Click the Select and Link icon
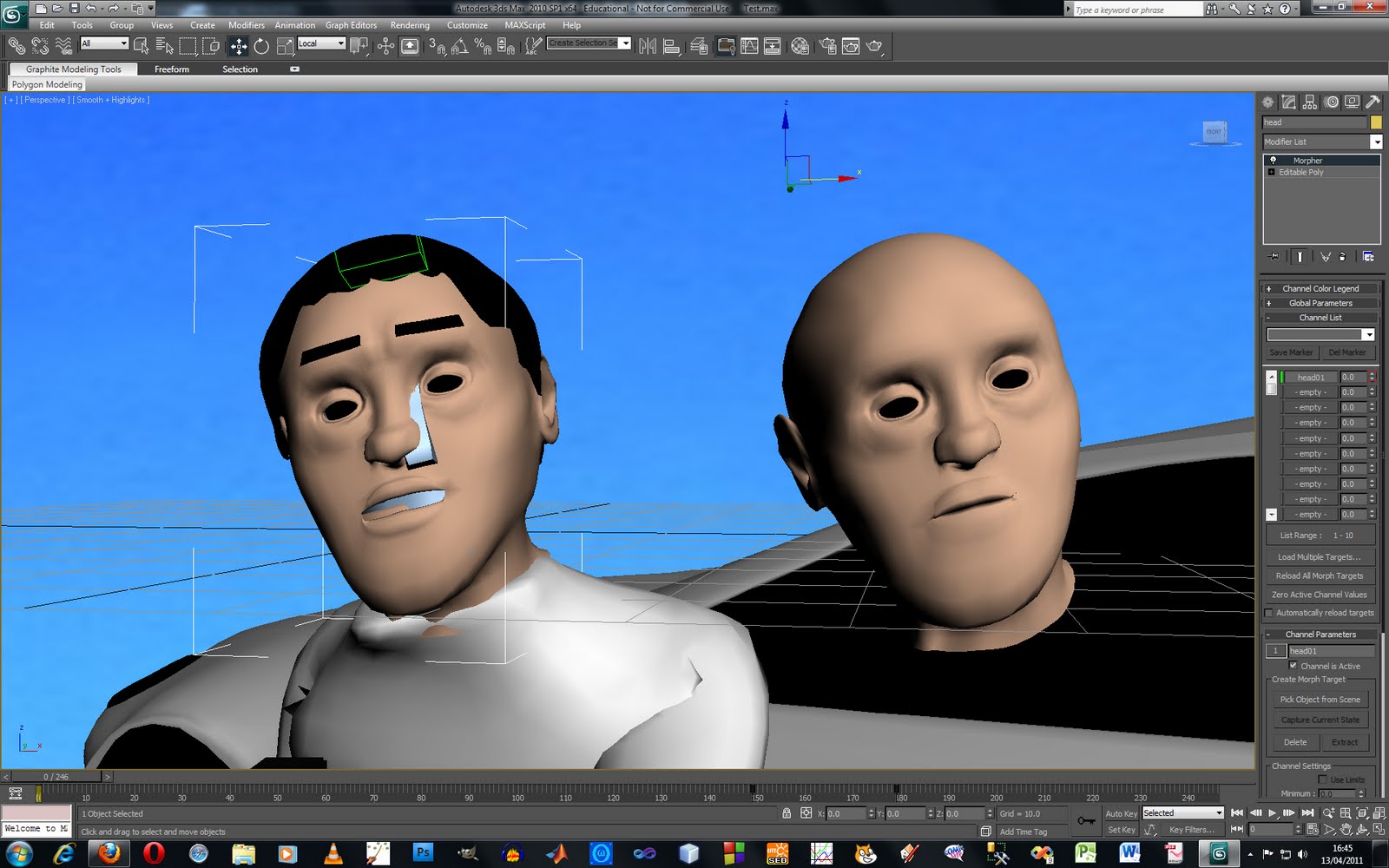 click(x=16, y=45)
